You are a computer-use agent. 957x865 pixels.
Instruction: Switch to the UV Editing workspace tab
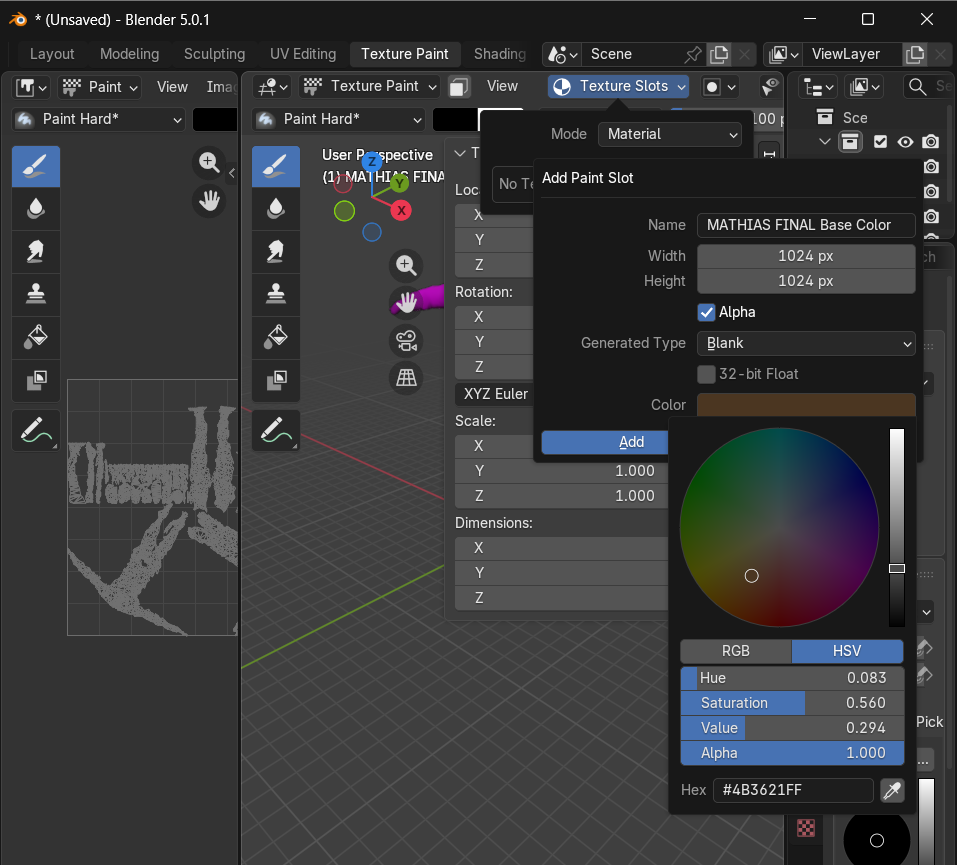[302, 54]
